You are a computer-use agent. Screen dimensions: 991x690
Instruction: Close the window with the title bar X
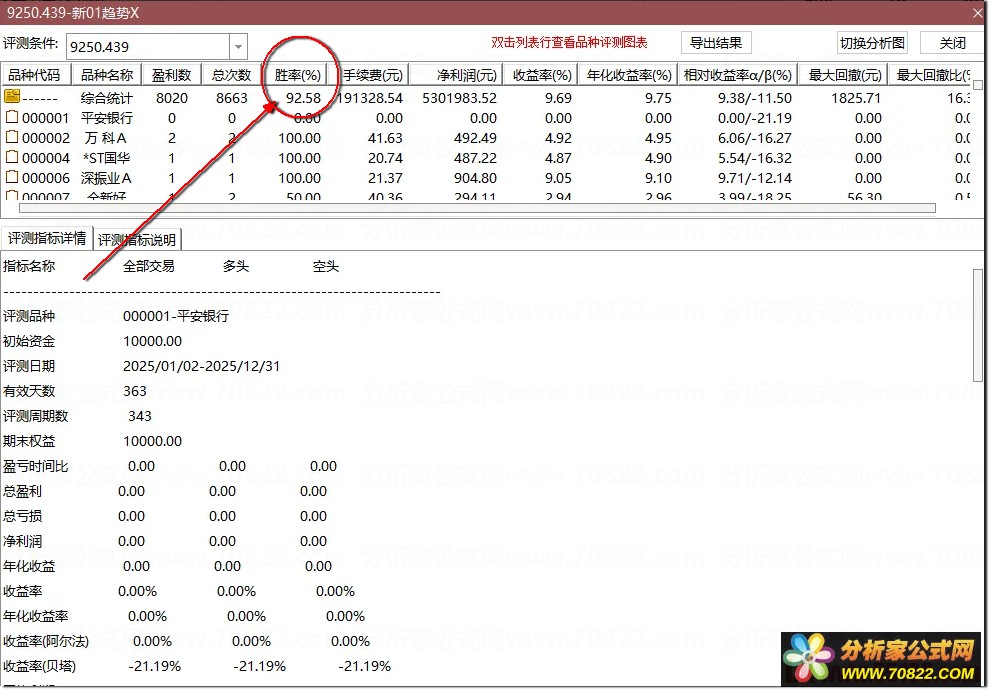point(978,13)
